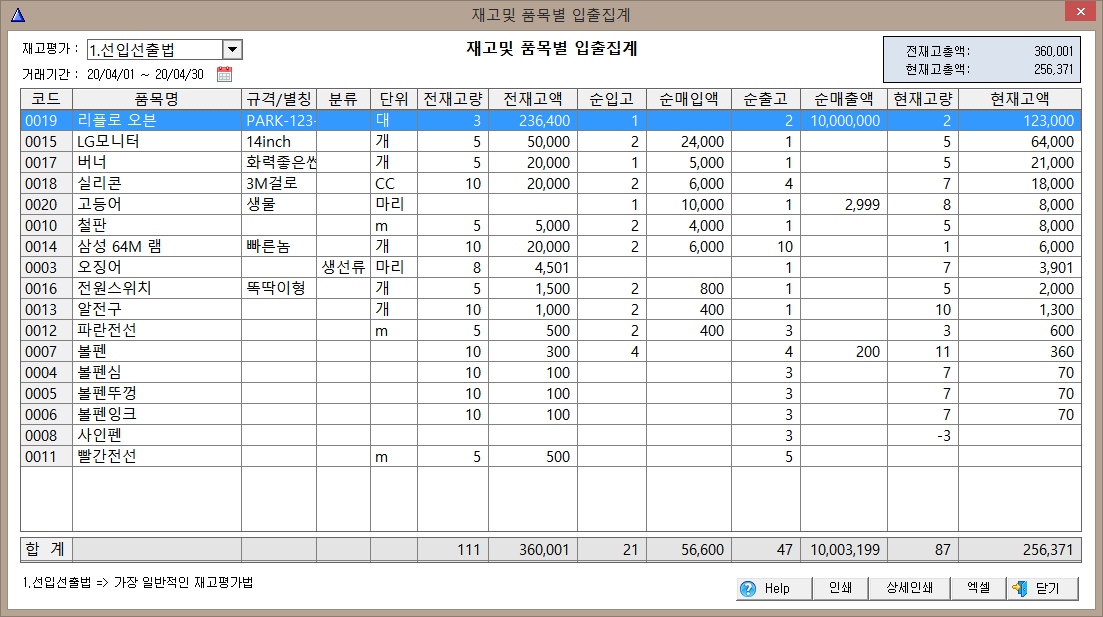Click the 화력좋은 규격 cell for 버너
This screenshot has height=617, width=1103.
[279, 163]
